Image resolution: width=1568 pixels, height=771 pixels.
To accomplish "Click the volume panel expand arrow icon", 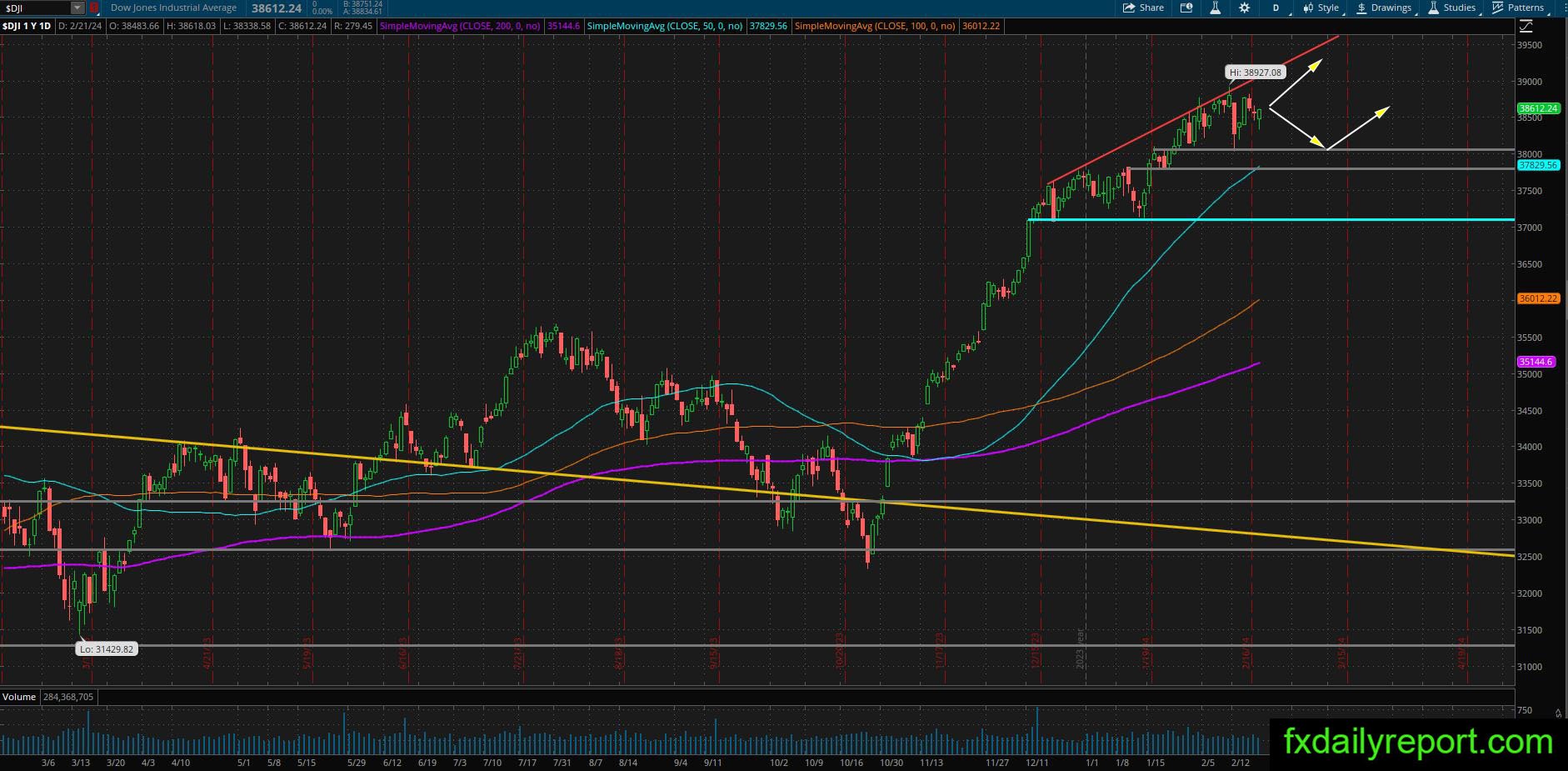I will [x=1558, y=713].
